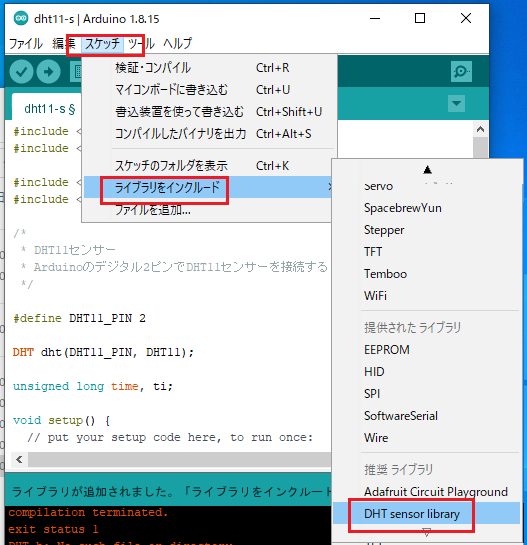The height and width of the screenshot is (545, 527).
Task: Click the Upload arrow toolbar icon
Action: pyautogui.click(x=48, y=72)
